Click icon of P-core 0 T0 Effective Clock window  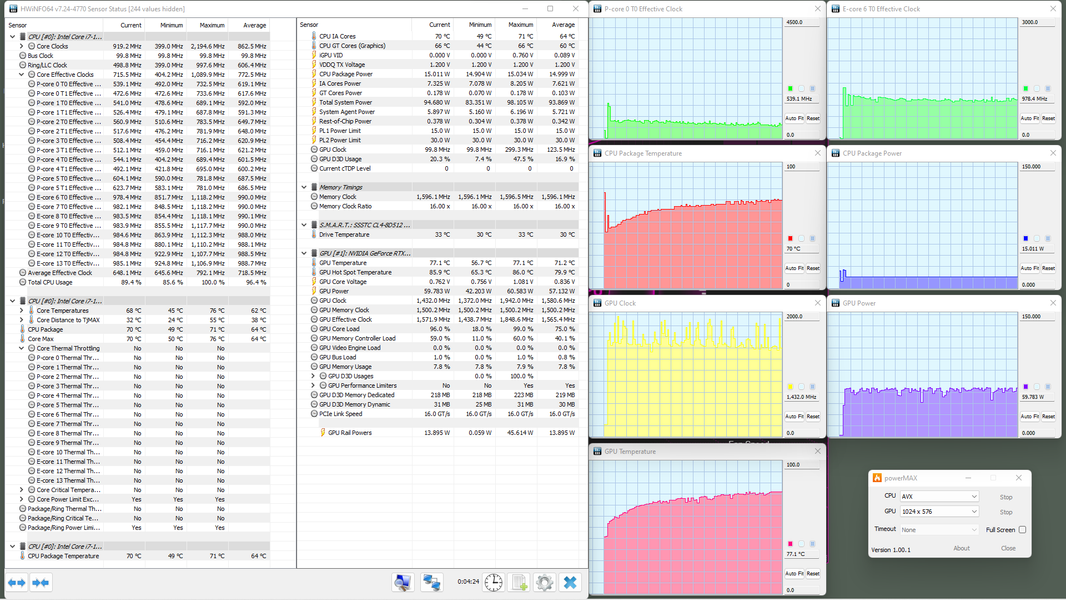point(598,9)
